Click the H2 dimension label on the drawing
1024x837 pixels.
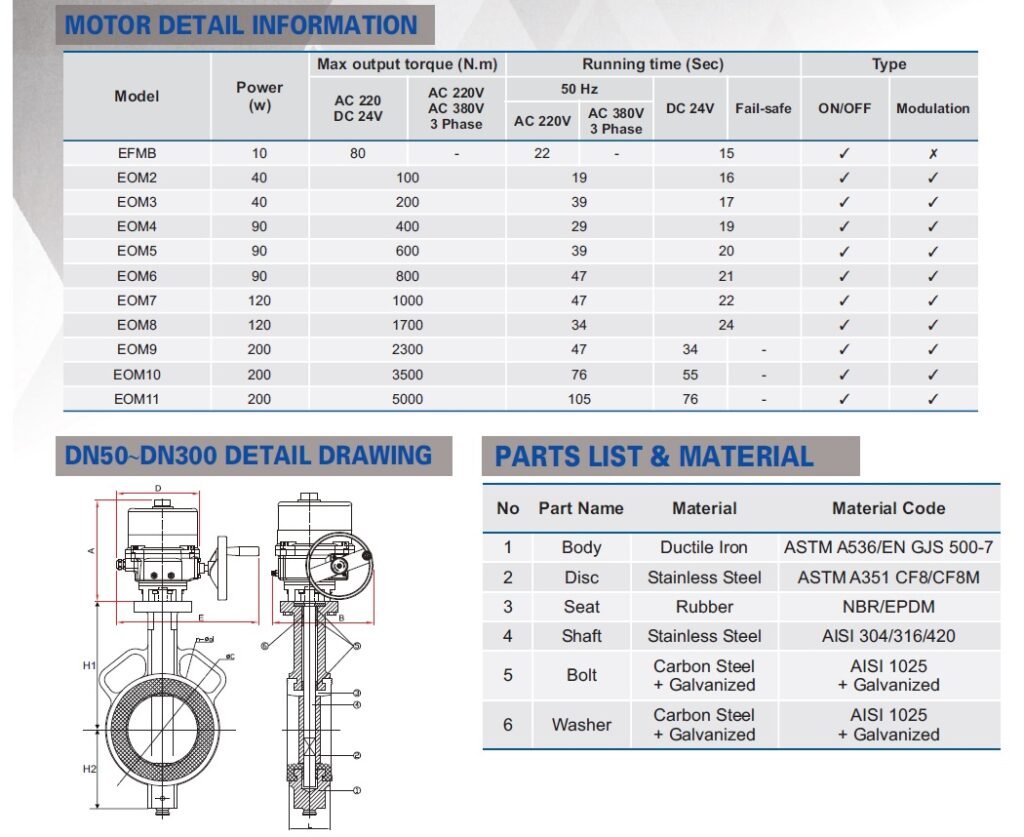[89, 769]
